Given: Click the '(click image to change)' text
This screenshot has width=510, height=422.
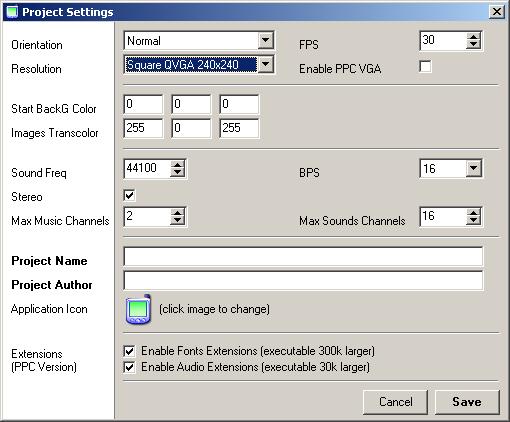Looking at the screenshot, I should tap(214, 309).
